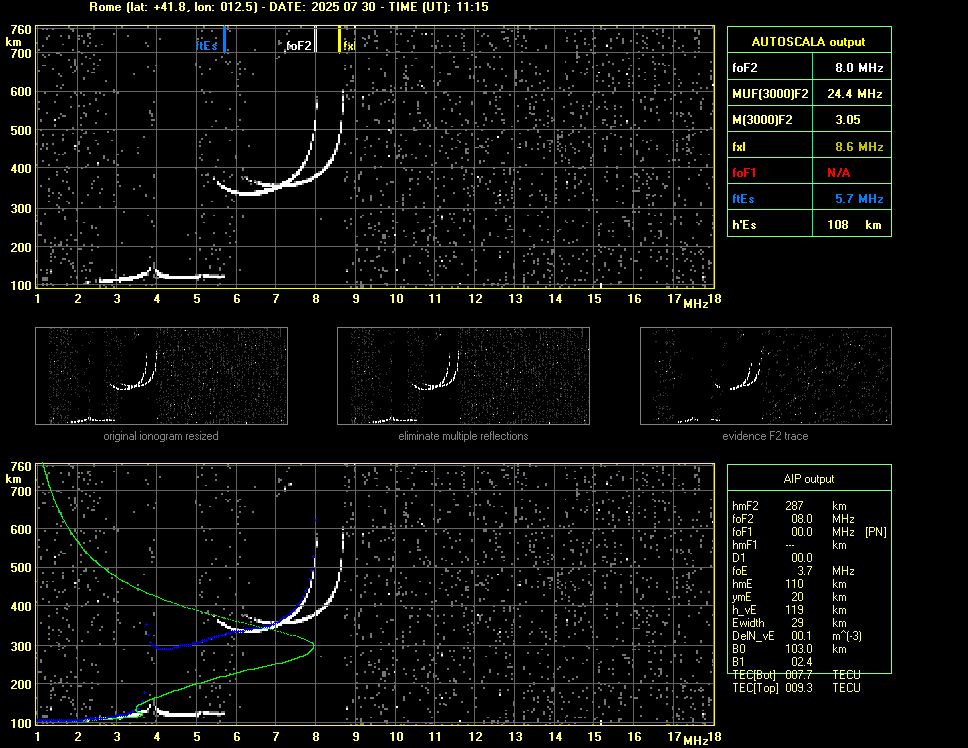Click the foF1 00.0 MHz [PN] row
Image resolution: width=968 pixels, height=748 pixels.
point(809,532)
